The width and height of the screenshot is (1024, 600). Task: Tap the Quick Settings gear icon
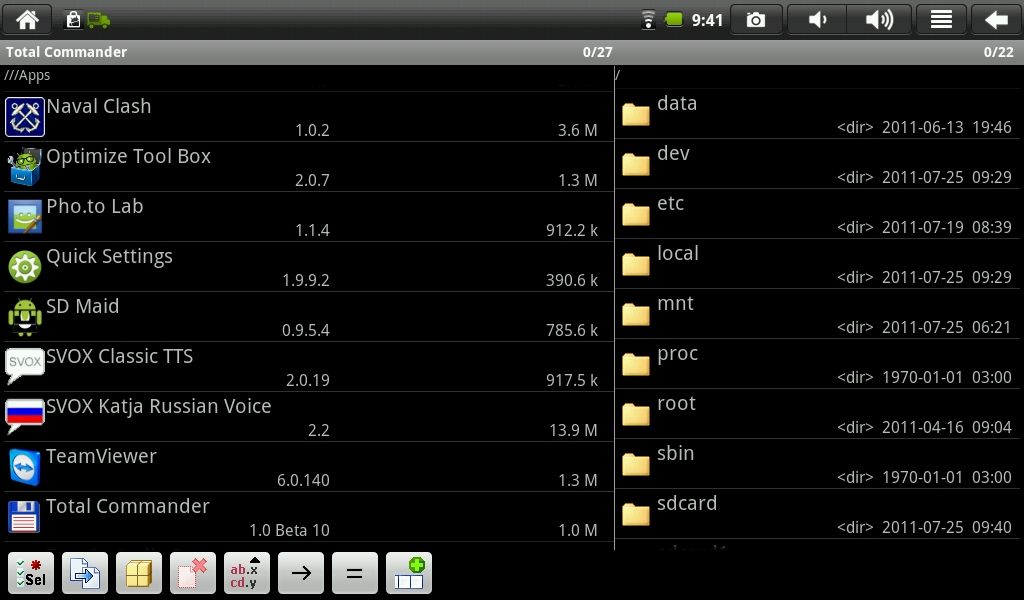pos(25,267)
